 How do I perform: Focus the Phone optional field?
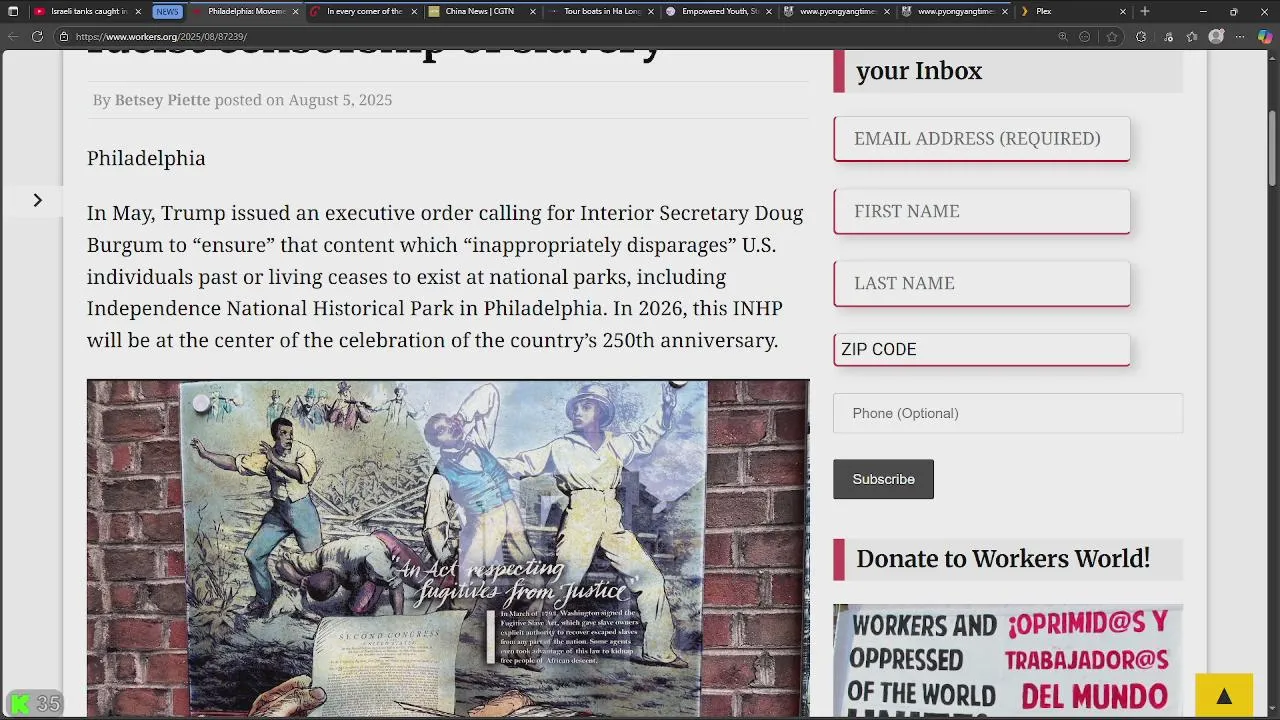pyautogui.click(x=1008, y=413)
